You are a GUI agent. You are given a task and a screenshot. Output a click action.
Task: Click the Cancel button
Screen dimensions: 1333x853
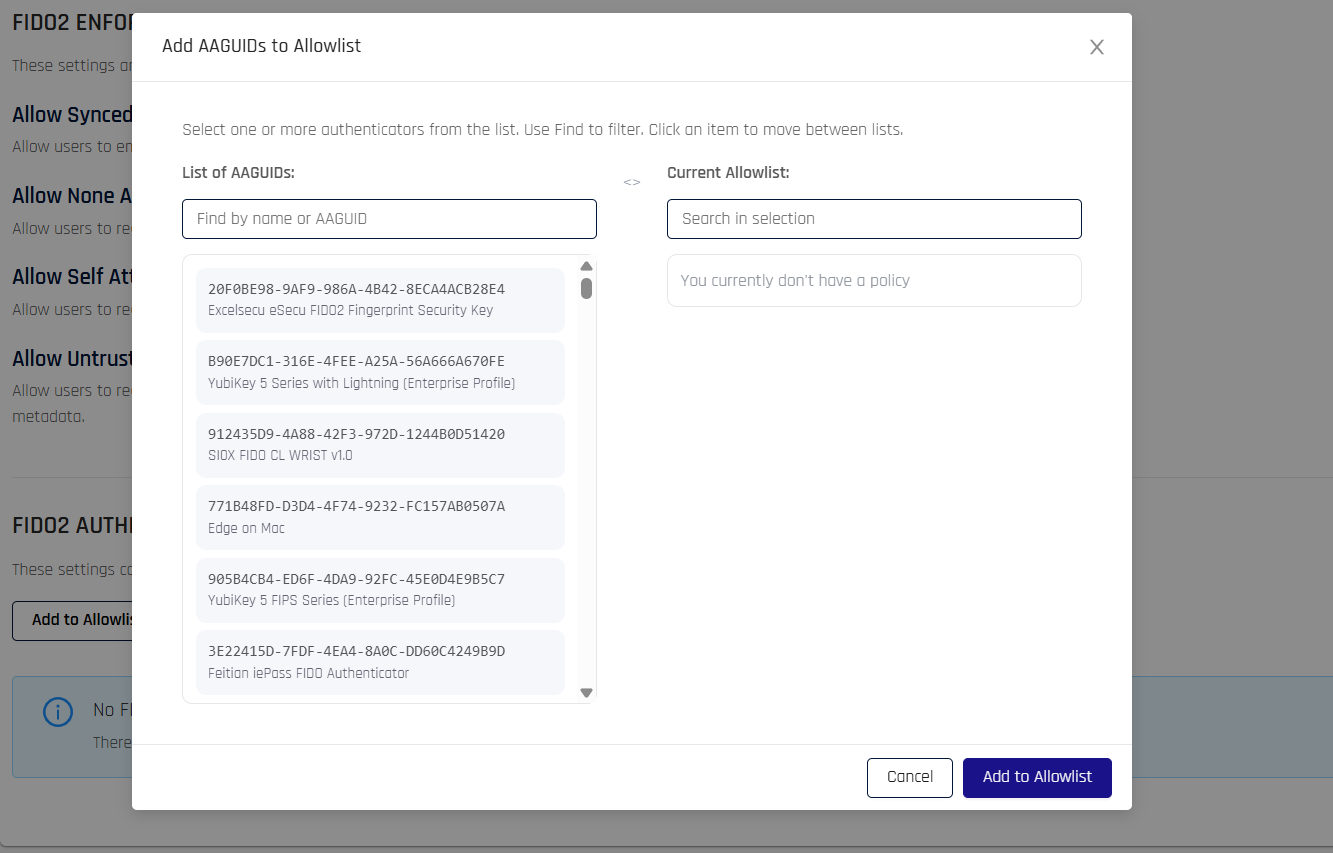[909, 777]
